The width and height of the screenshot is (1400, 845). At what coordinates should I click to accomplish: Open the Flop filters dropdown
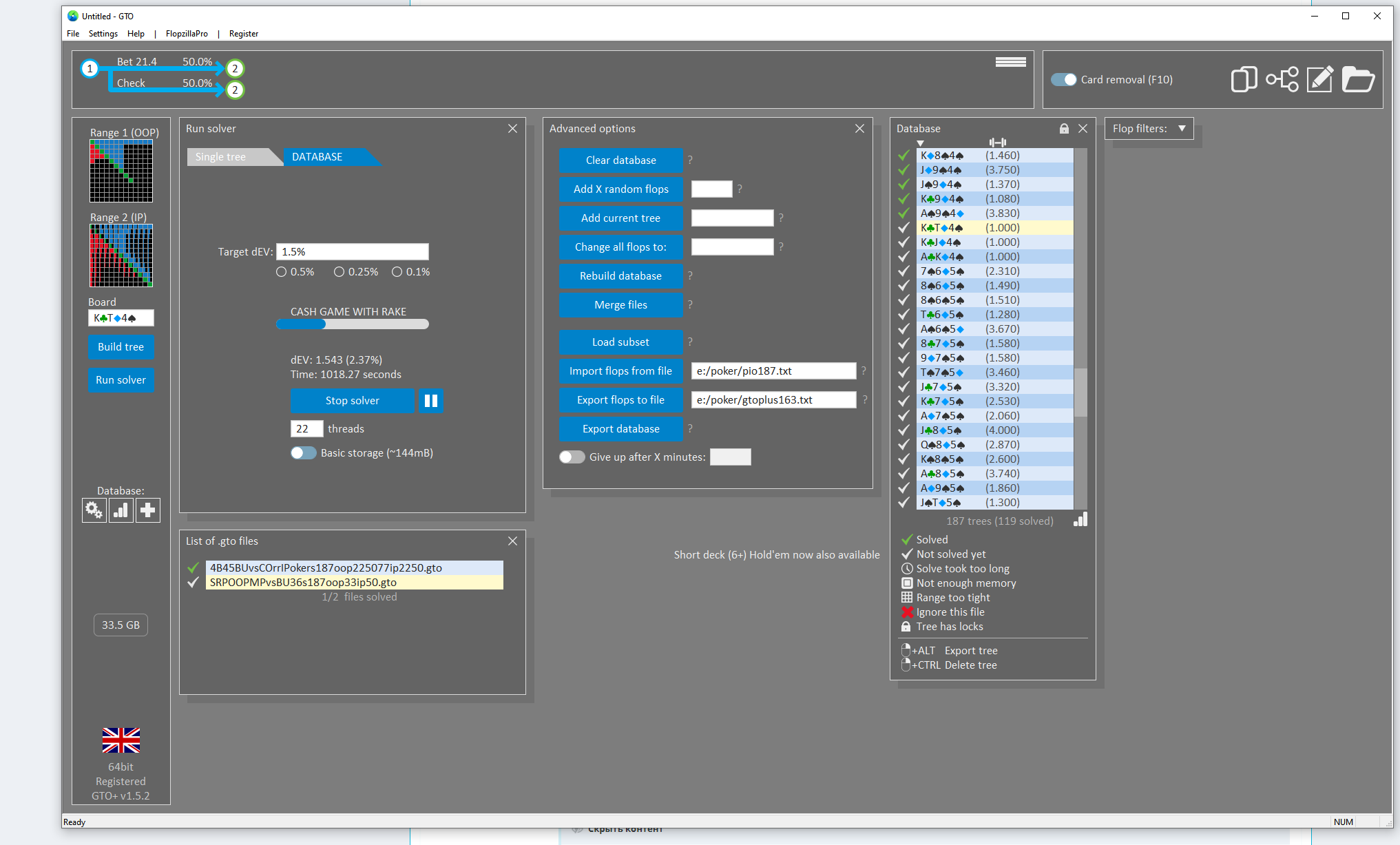pyautogui.click(x=1149, y=129)
